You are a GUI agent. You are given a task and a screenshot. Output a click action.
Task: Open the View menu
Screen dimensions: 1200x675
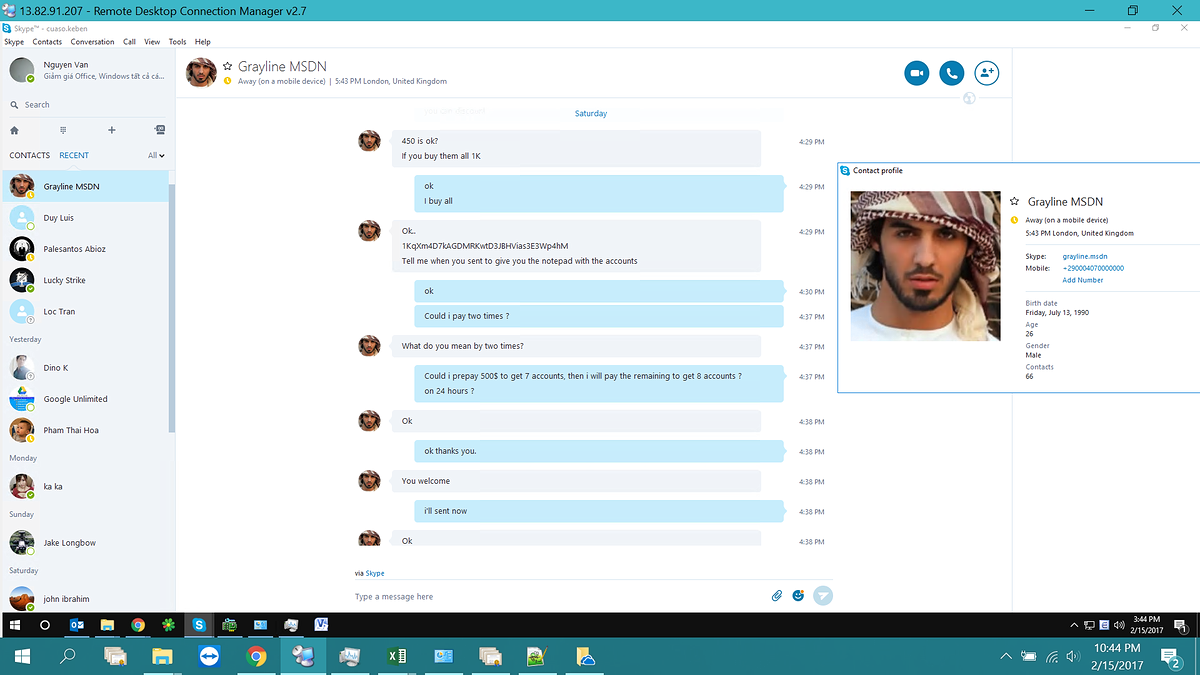[x=152, y=42]
